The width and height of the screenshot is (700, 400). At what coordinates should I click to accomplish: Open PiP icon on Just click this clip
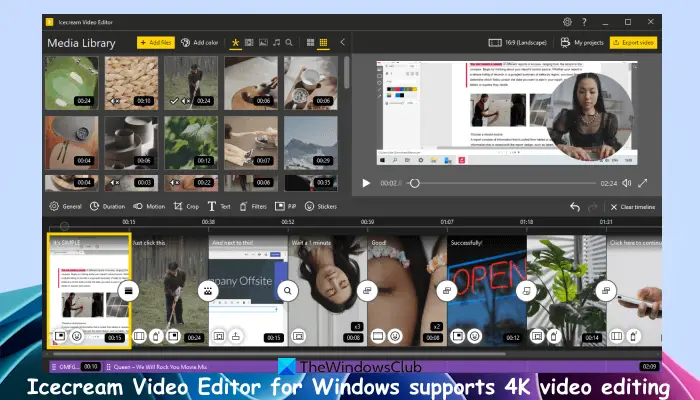tap(173, 336)
